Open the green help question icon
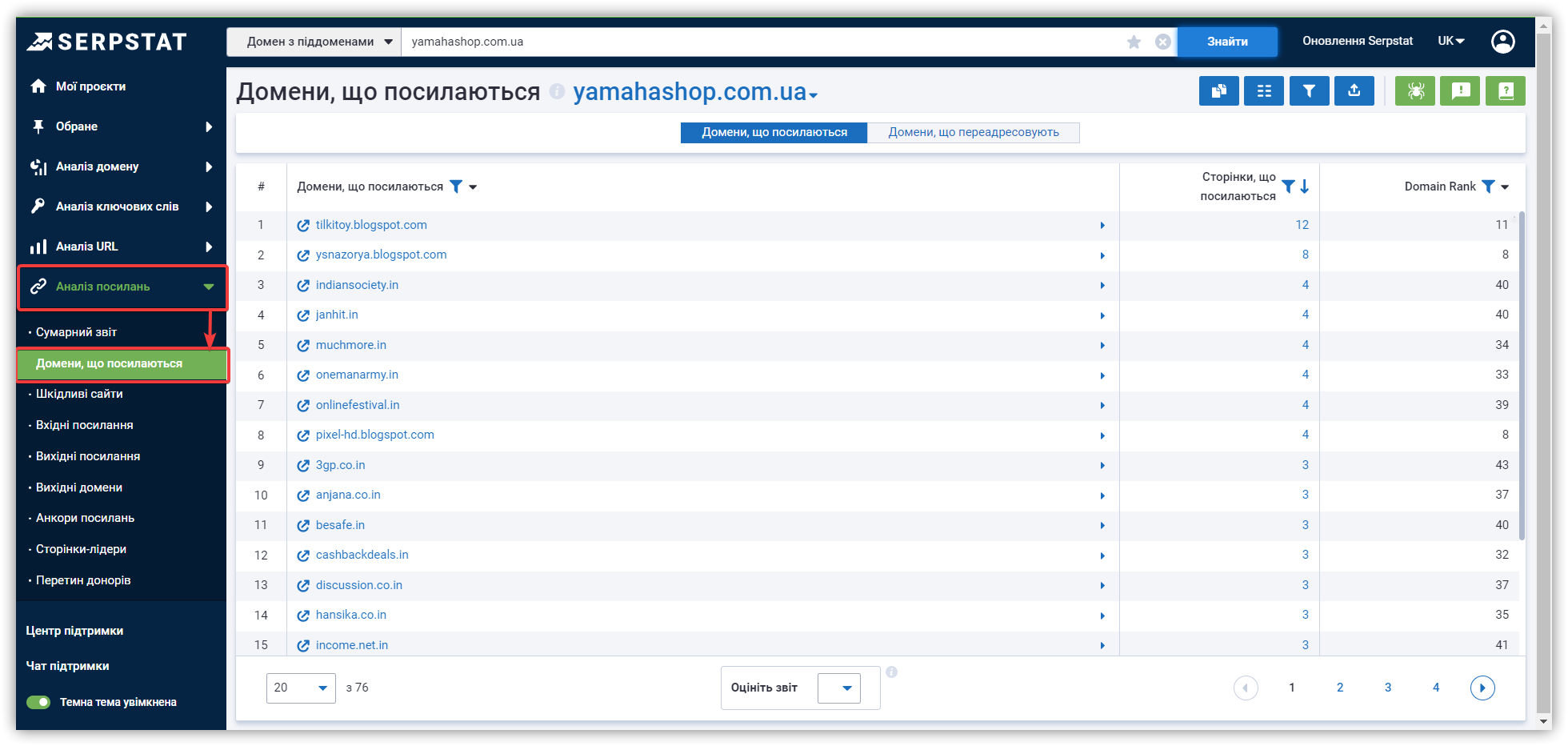The width and height of the screenshot is (1568, 746). (x=1506, y=91)
